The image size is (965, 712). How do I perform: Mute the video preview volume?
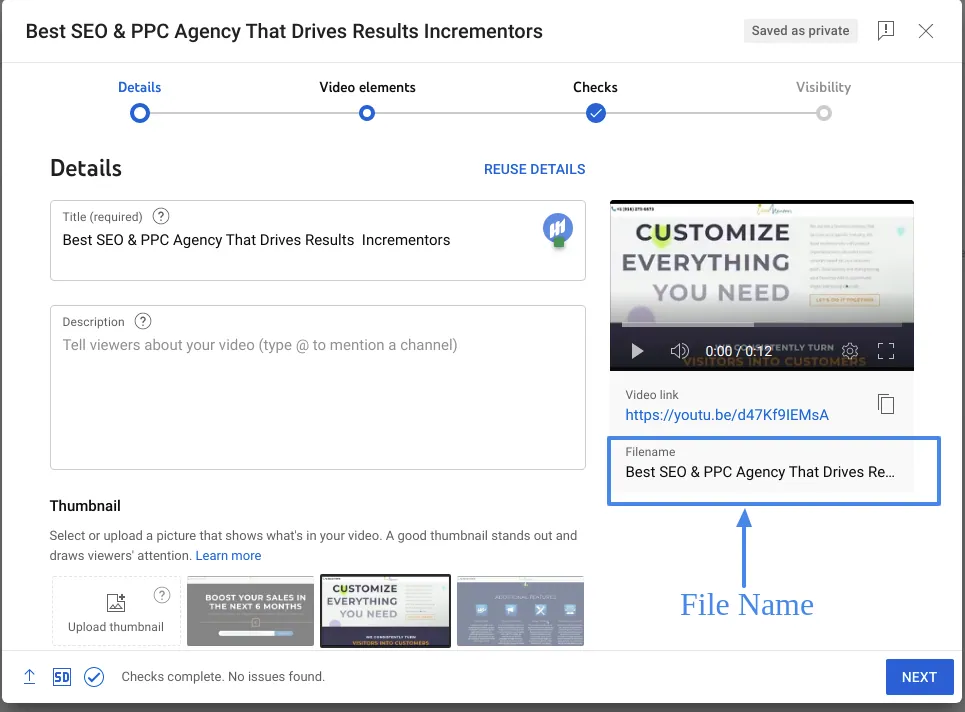tap(679, 351)
